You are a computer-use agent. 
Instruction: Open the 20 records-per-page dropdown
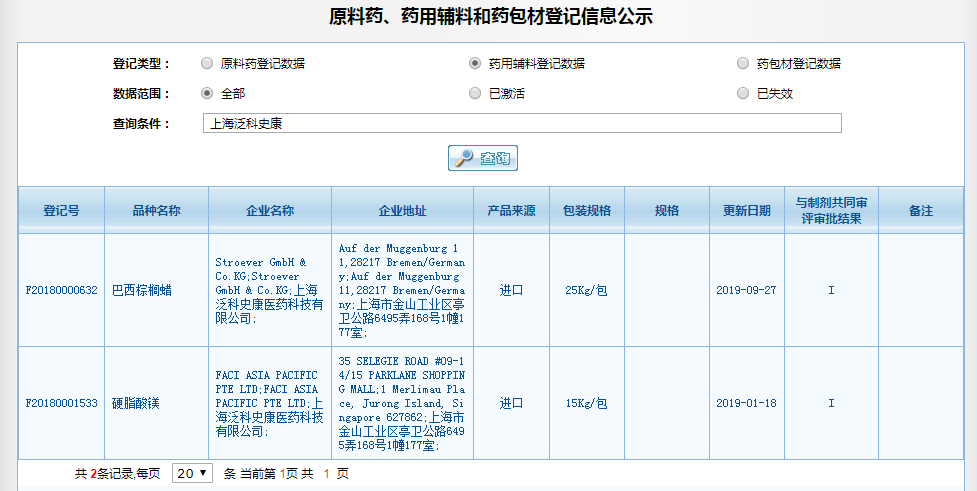pyautogui.click(x=193, y=474)
